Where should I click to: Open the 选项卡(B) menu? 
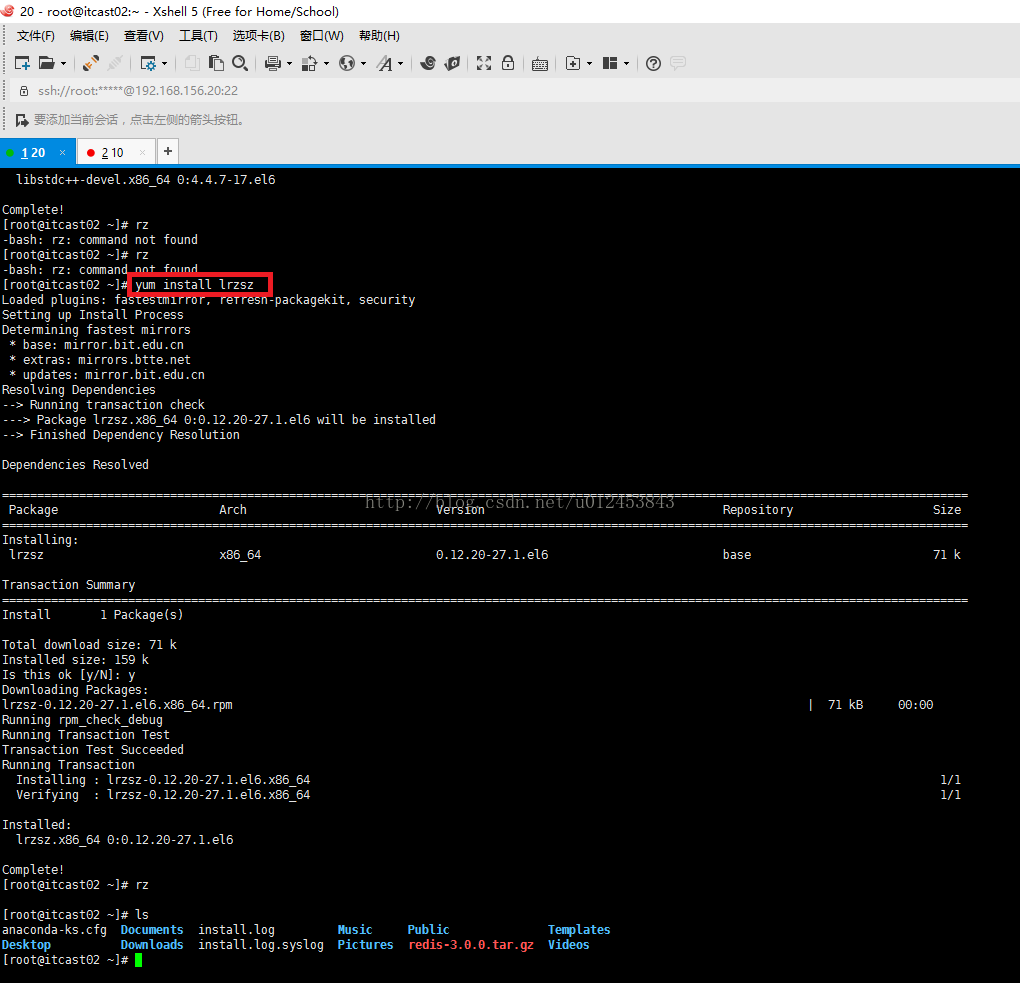[259, 36]
